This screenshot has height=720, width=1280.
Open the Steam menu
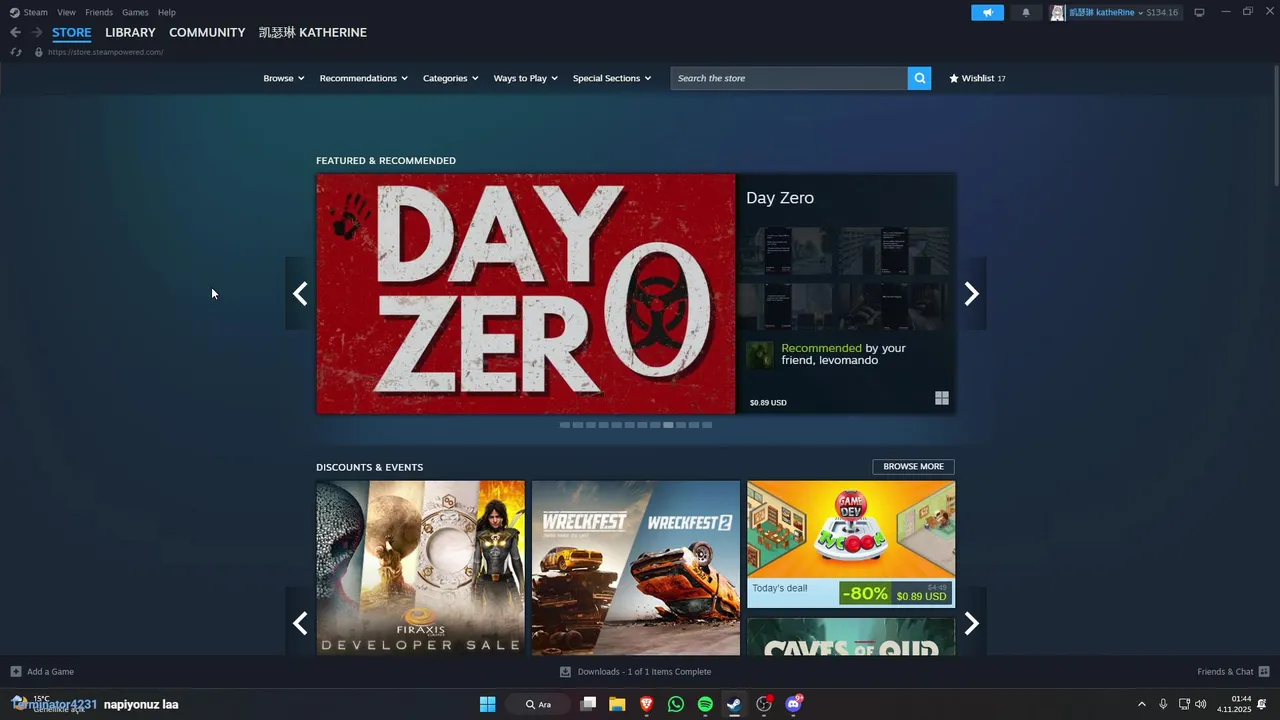[x=35, y=12]
